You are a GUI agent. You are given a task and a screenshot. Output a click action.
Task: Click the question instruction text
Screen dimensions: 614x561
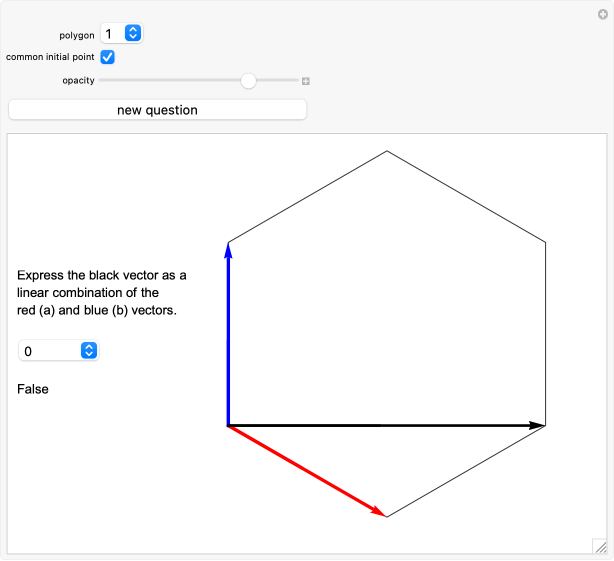(x=101, y=293)
